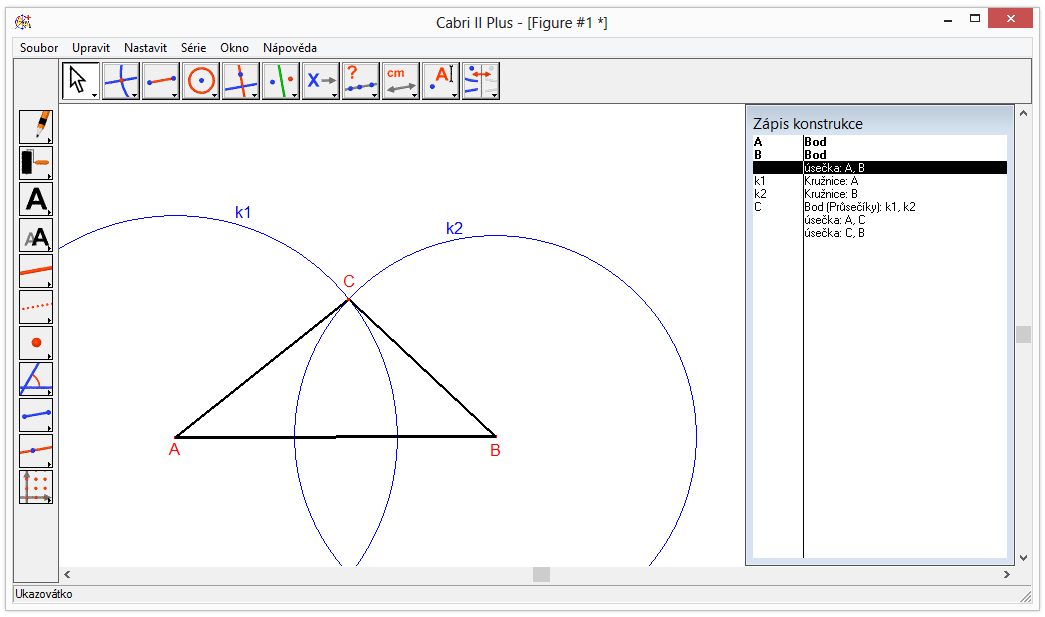Click the vertical scrollbar down arrow

[1024, 558]
